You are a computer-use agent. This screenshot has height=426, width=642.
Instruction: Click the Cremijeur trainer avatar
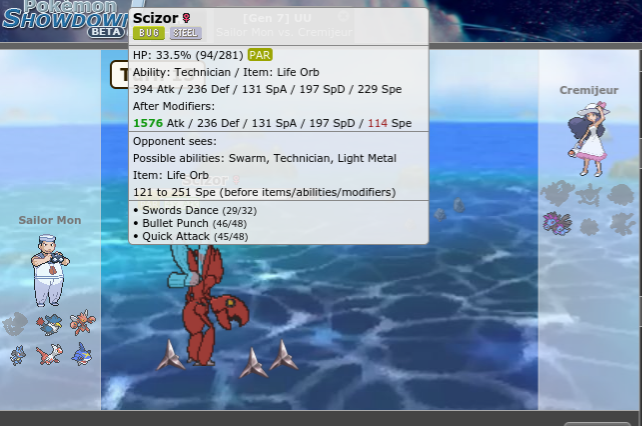pos(589,139)
